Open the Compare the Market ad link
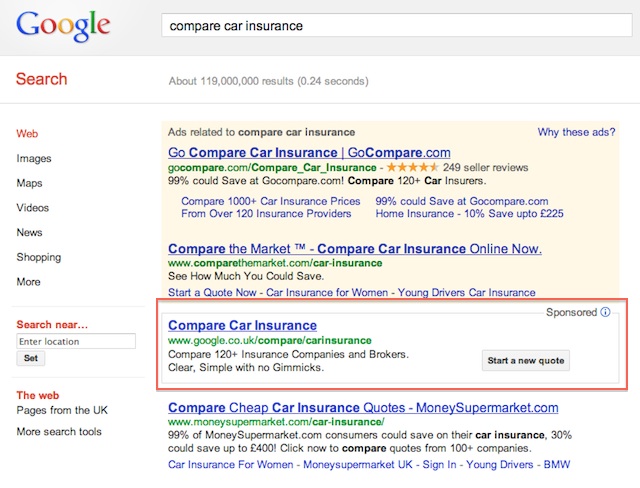The width and height of the screenshot is (640, 488). point(355,248)
